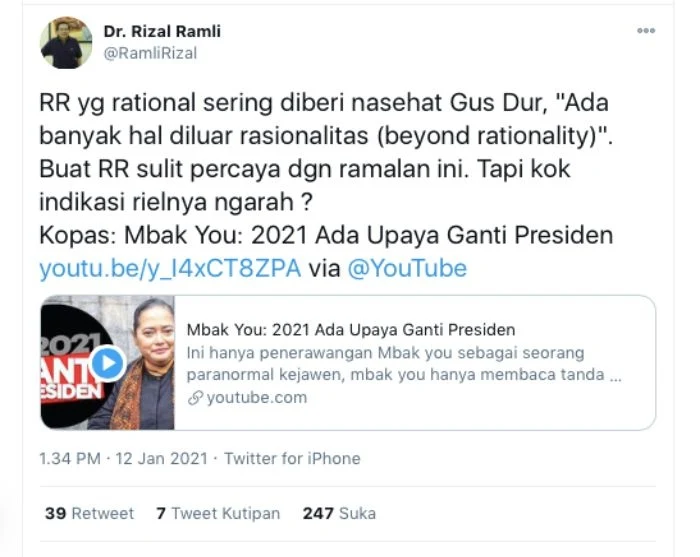Open the youtu.be/y_I4xCT8ZPA link
This screenshot has width=700, height=557.
pos(170,268)
